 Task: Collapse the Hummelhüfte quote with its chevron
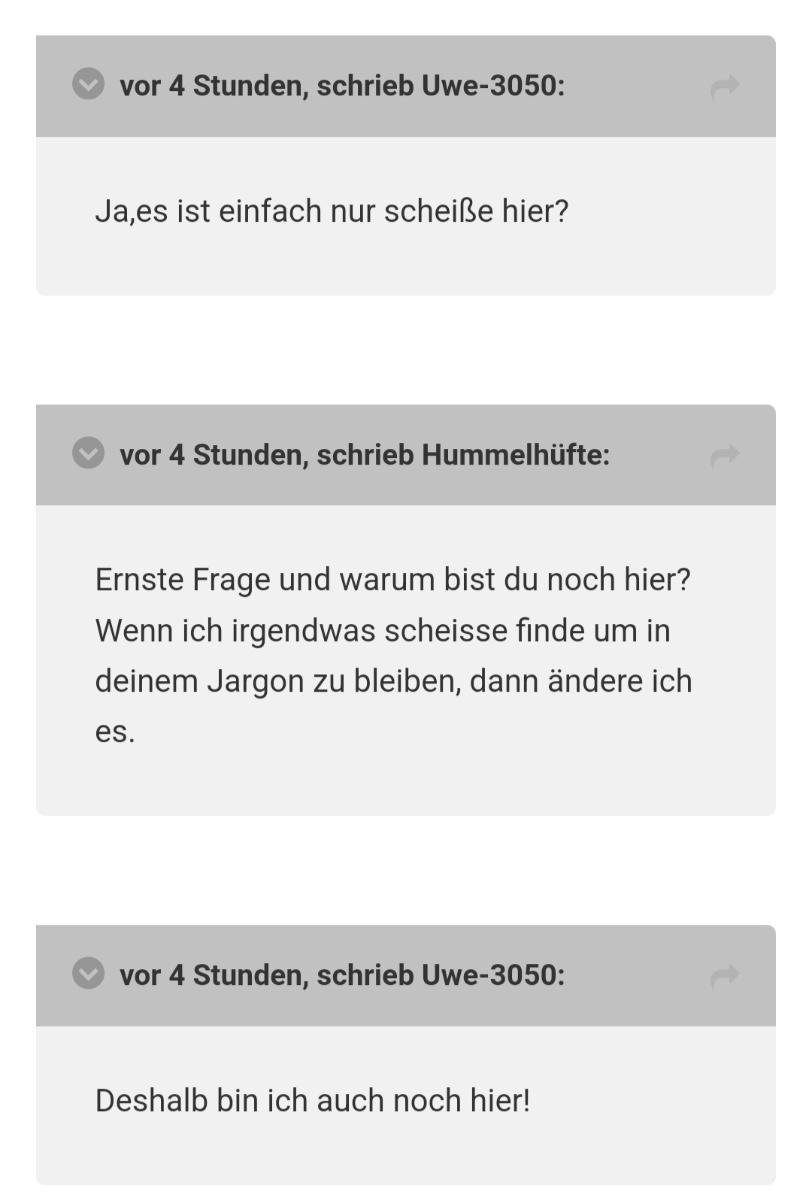pos(88,455)
